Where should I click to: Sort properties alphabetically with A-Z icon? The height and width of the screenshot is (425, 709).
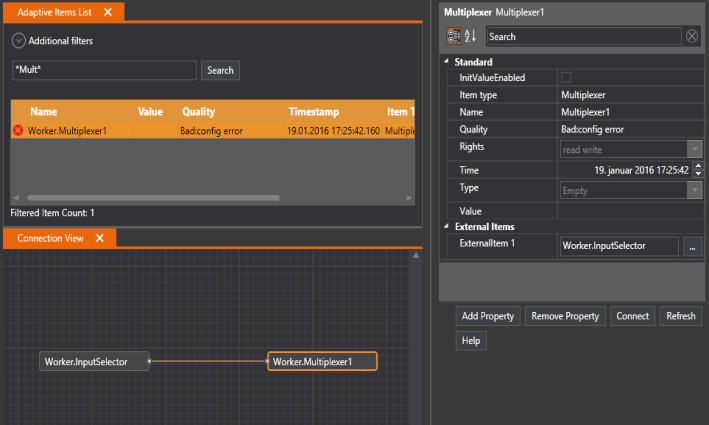[471, 36]
